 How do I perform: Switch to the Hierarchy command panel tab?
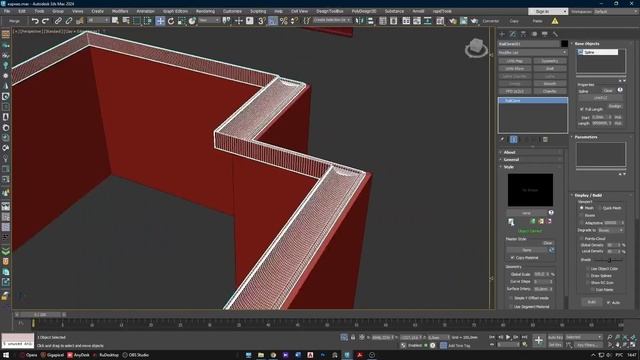pyautogui.click(x=523, y=34)
